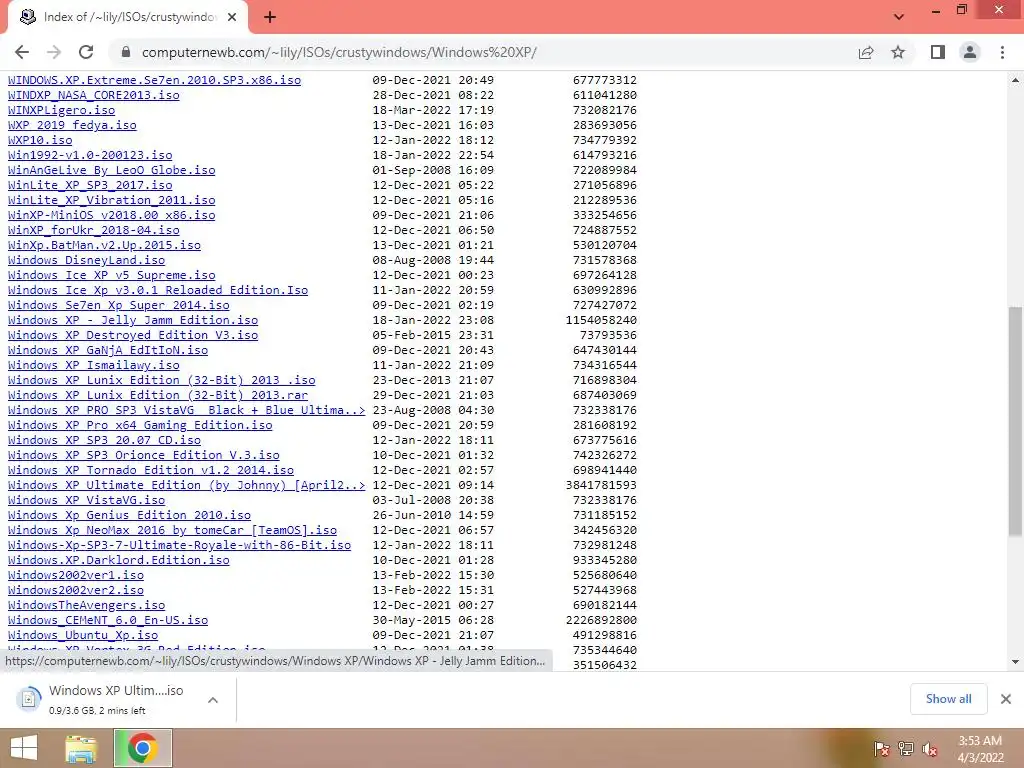Viewport: 1024px width, 768px height.
Task: Open Windows Ice Xp v3.0.1 Reloaded Edition link
Action: [x=157, y=290]
